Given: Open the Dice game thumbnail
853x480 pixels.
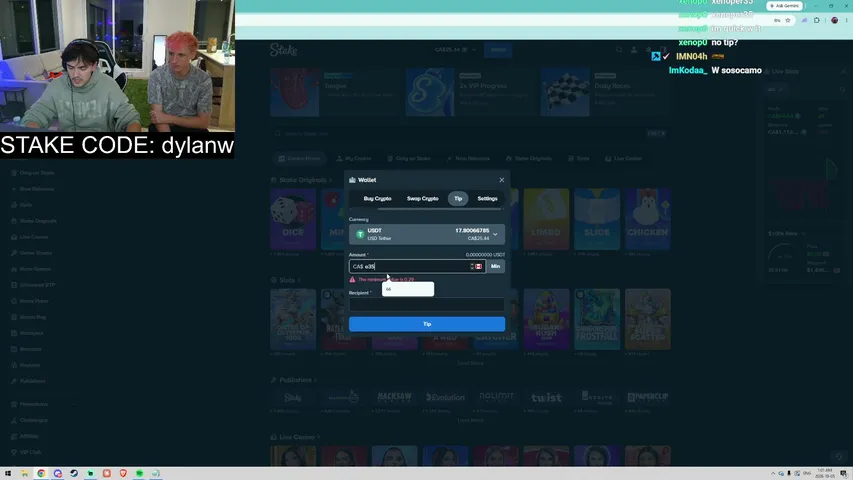Looking at the screenshot, I should tap(293, 219).
